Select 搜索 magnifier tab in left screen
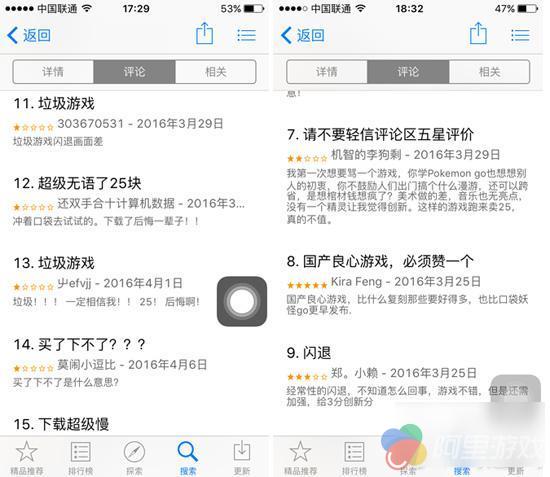550x477 pixels. 188,458
